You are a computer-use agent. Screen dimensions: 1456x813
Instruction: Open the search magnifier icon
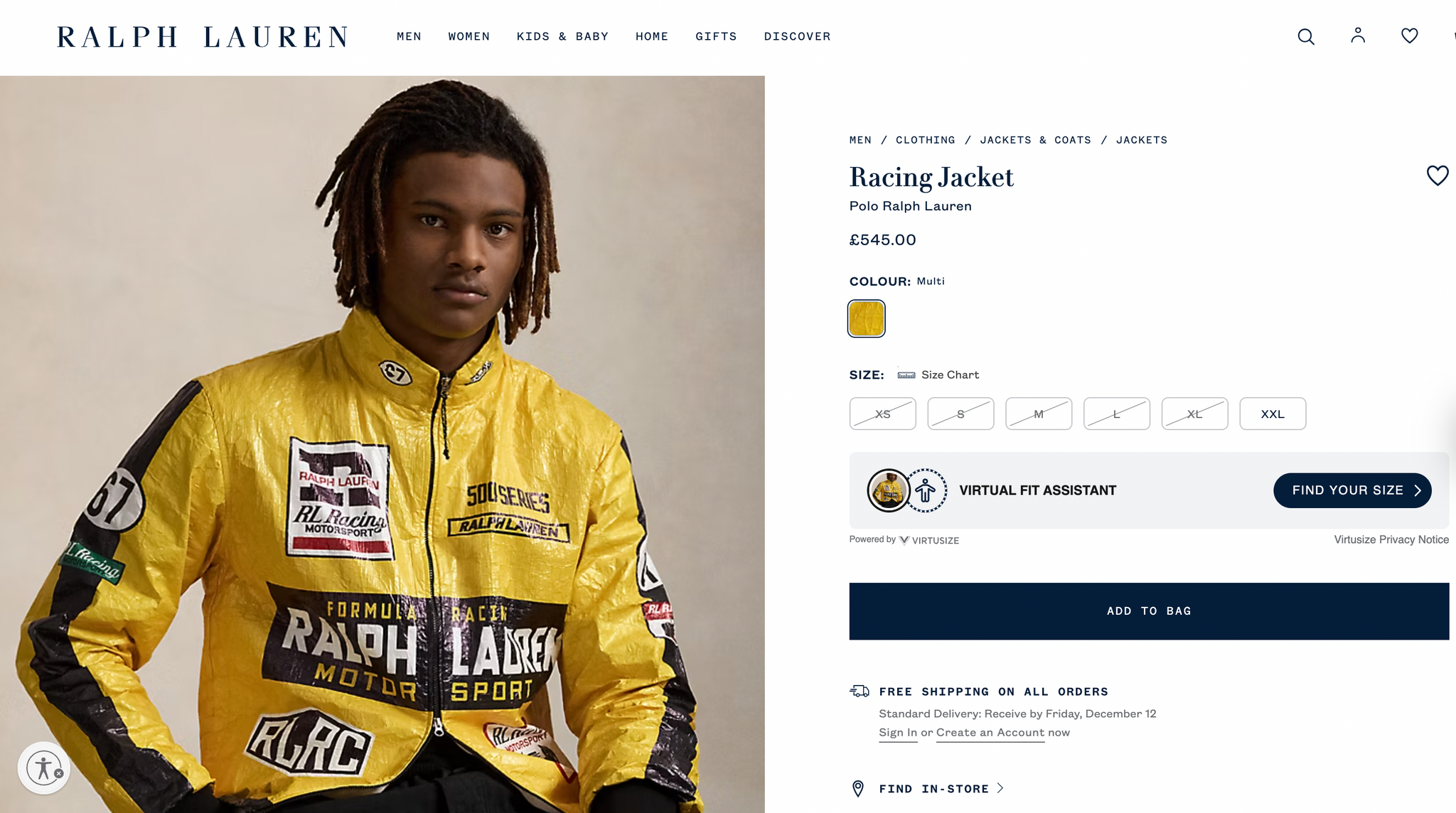(1306, 36)
